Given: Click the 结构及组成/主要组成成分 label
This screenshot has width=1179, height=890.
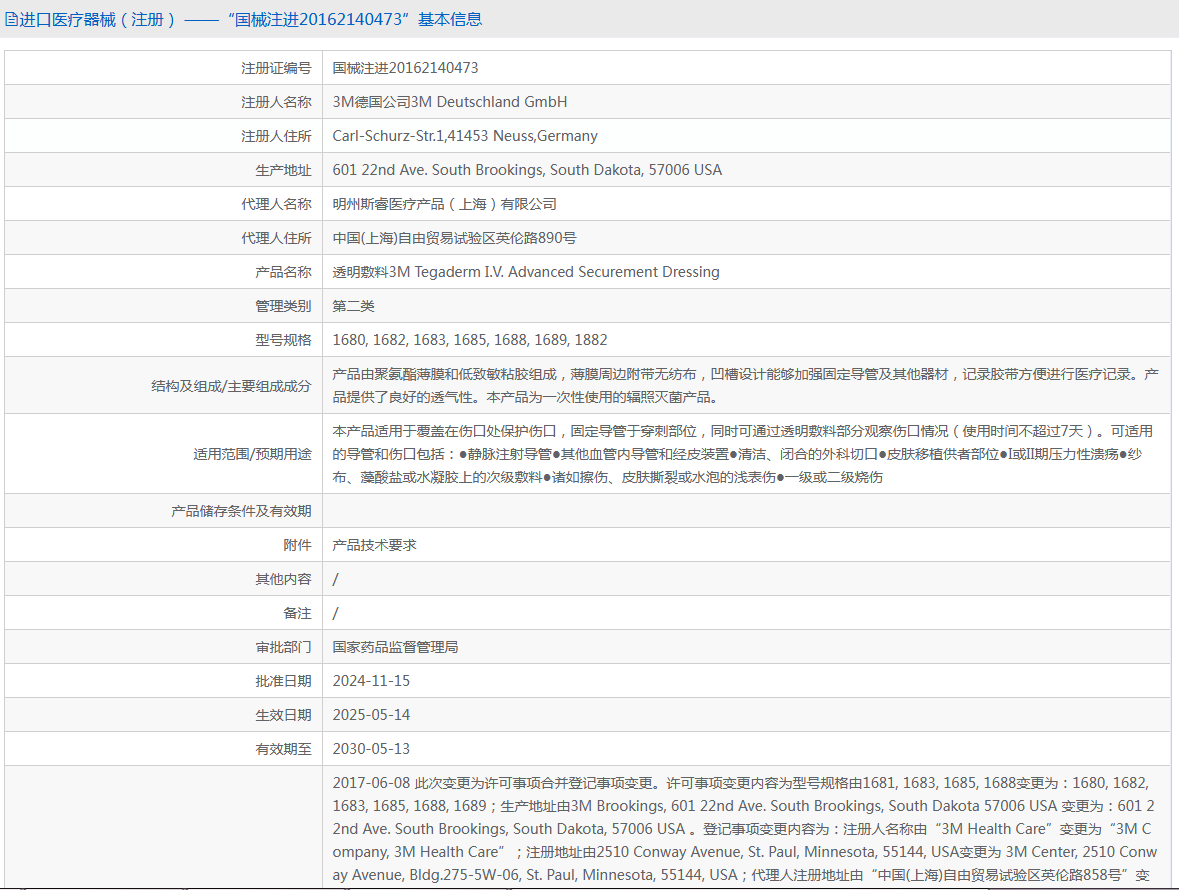Looking at the screenshot, I should [231, 386].
